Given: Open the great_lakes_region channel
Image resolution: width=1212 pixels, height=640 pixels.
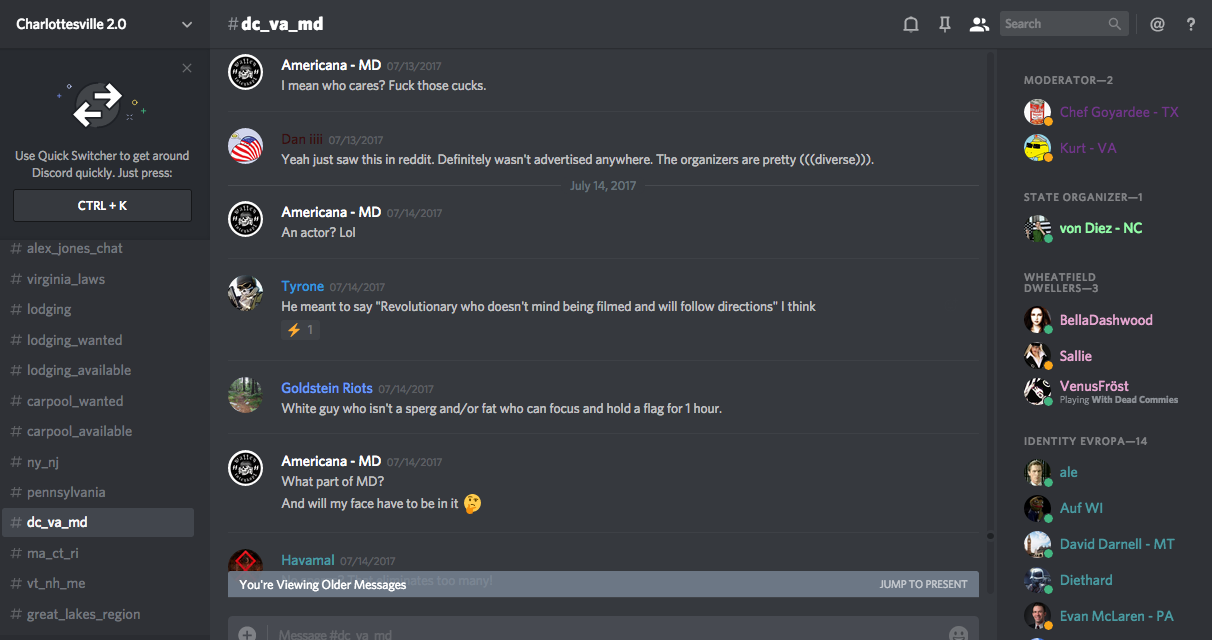Looking at the screenshot, I should pos(83,614).
